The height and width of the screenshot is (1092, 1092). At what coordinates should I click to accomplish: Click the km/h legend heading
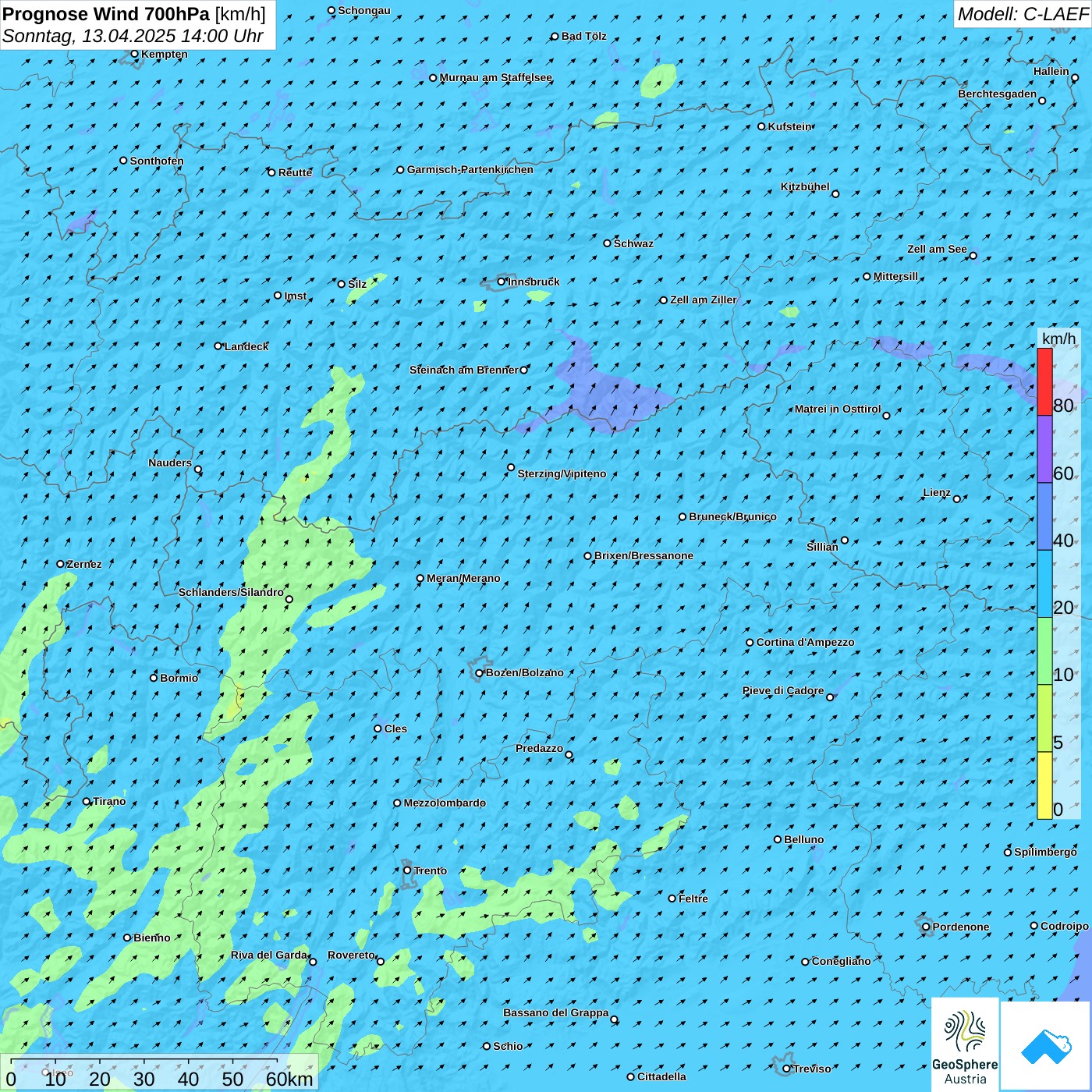click(1058, 339)
